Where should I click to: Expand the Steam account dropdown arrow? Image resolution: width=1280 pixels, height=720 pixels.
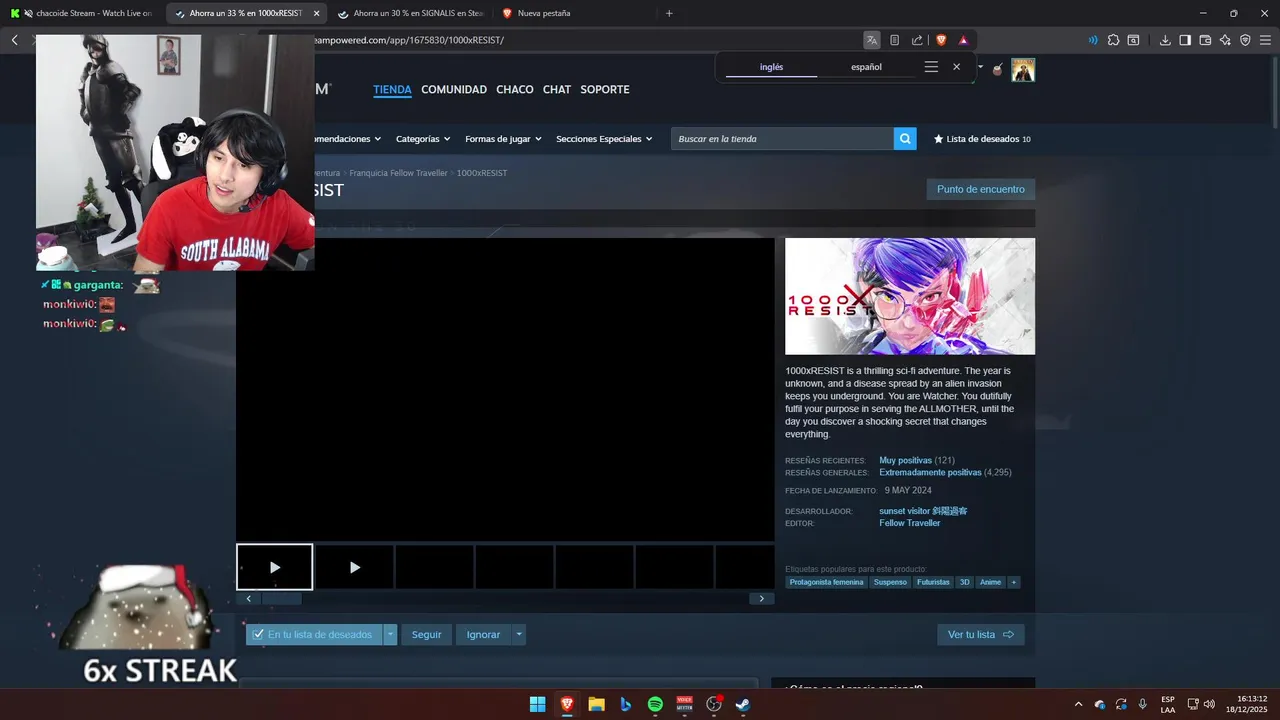[x=980, y=67]
